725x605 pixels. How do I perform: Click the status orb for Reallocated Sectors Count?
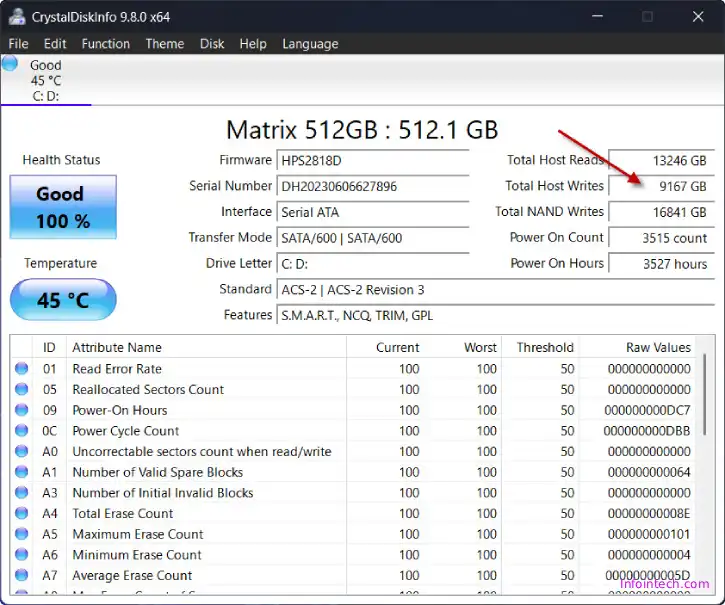coord(21,389)
